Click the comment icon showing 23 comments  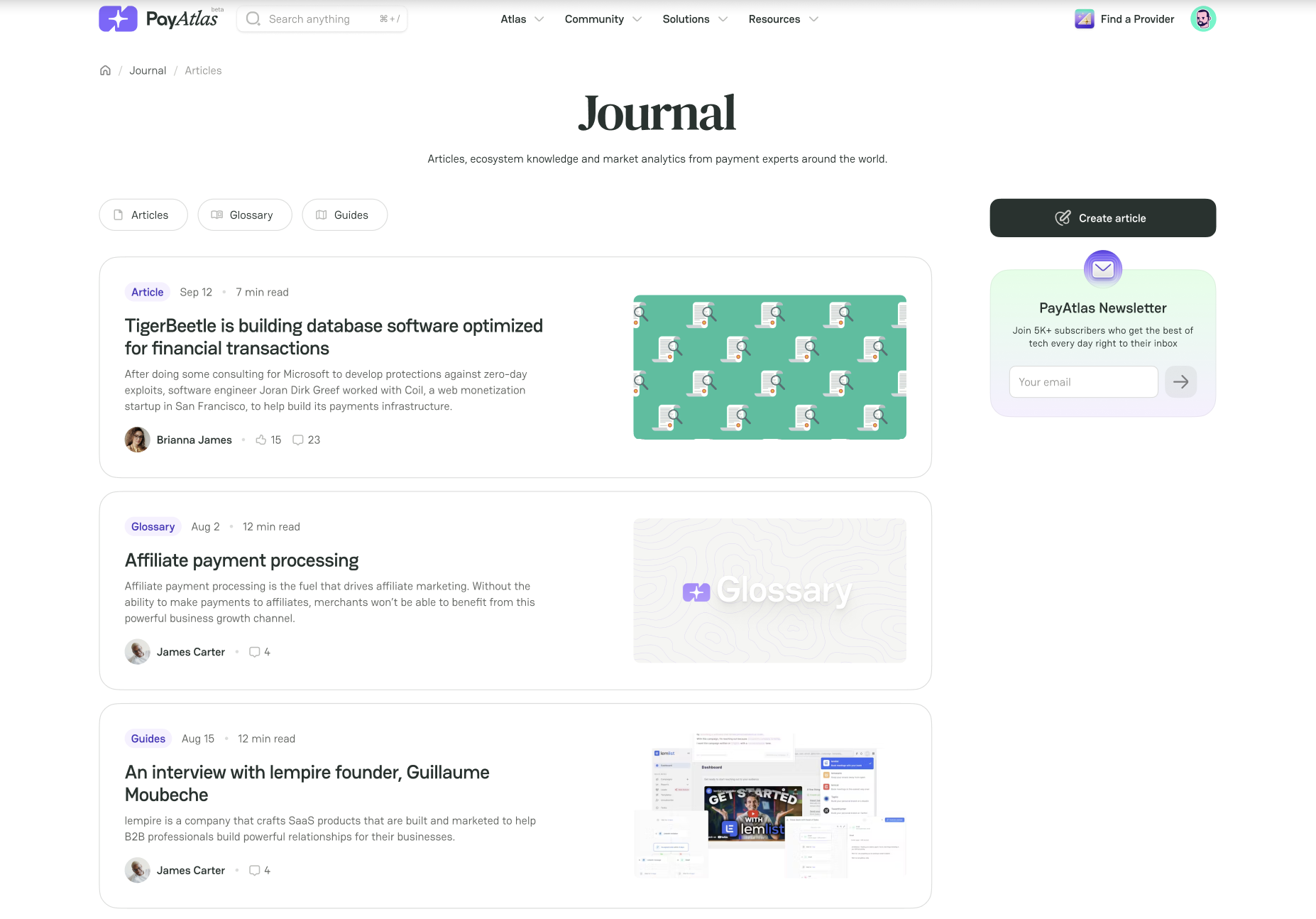(298, 440)
